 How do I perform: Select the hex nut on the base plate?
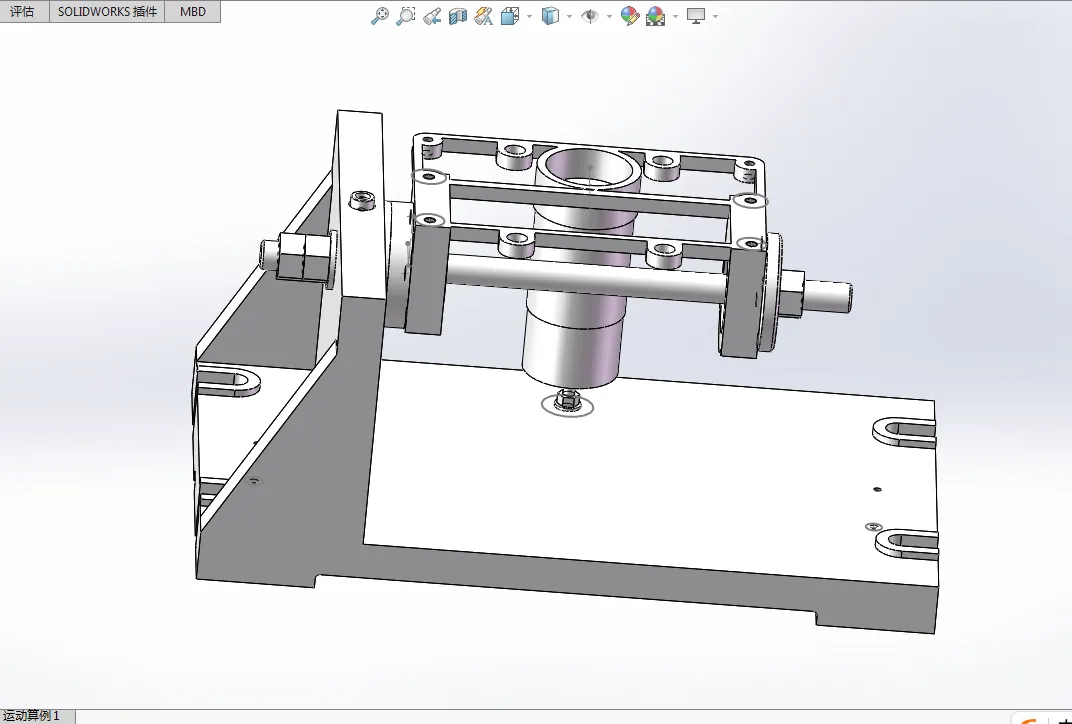567,400
